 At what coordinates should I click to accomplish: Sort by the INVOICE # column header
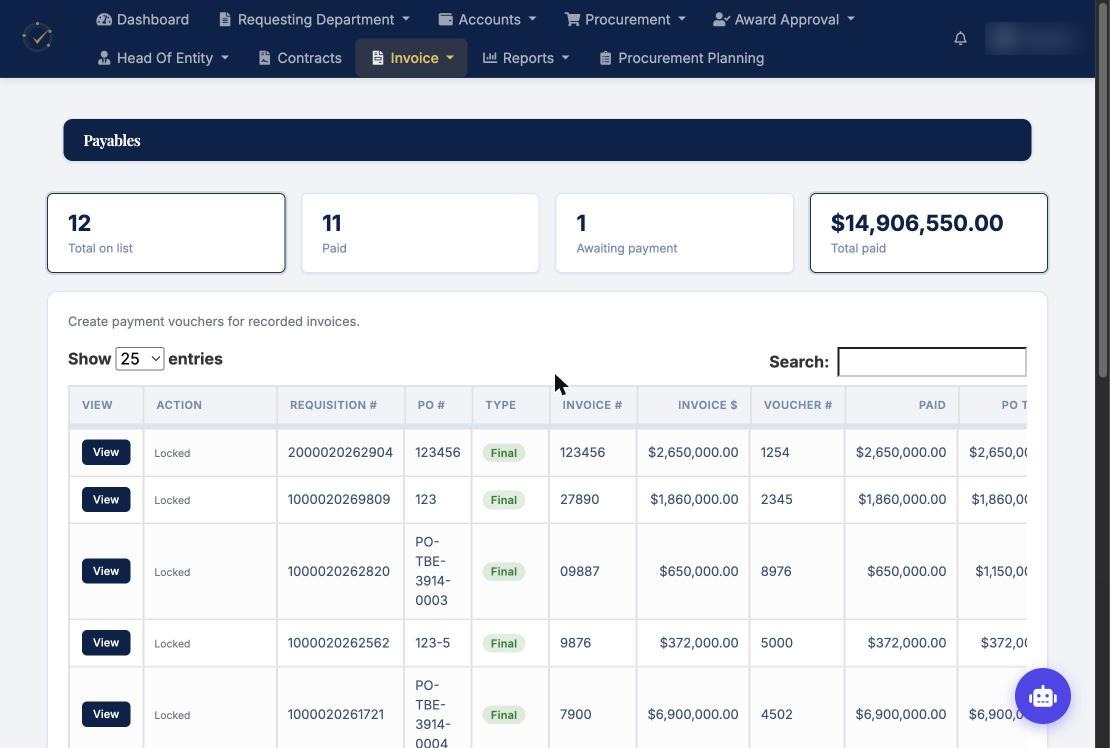tap(593, 405)
